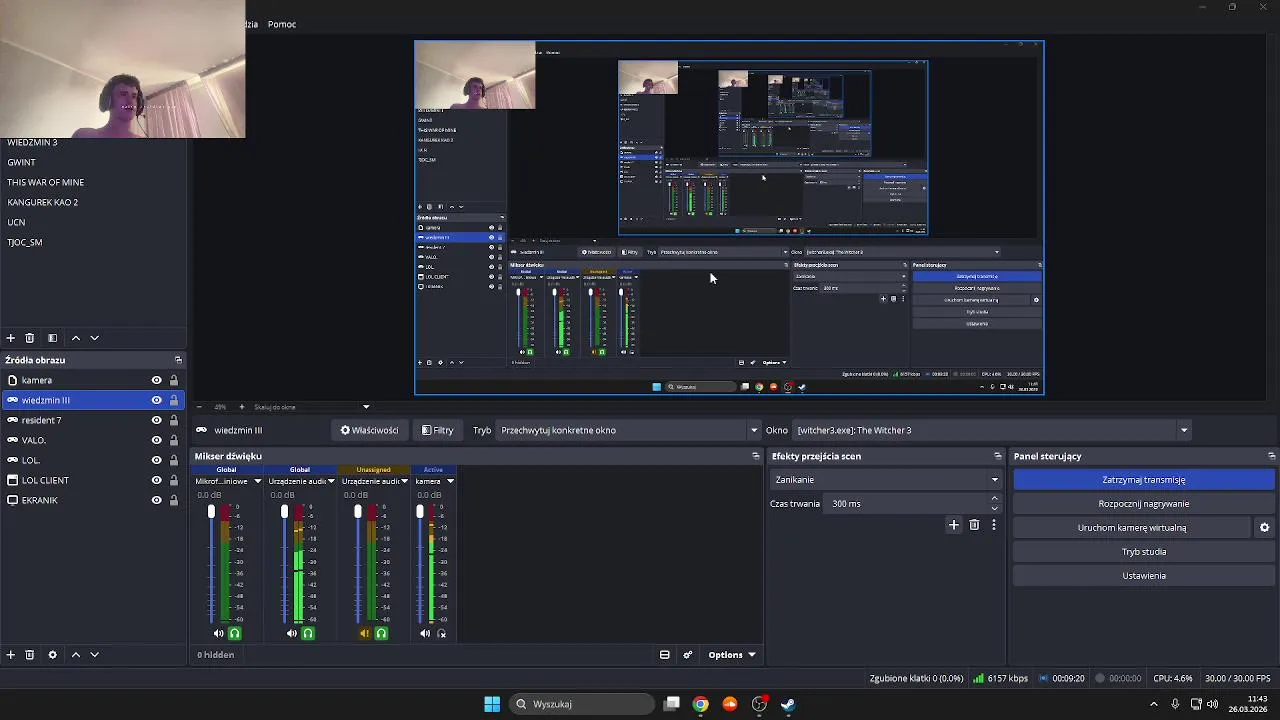The width and height of the screenshot is (1280, 720).
Task: Move source down in sources toolbar
Action: pos(95,655)
